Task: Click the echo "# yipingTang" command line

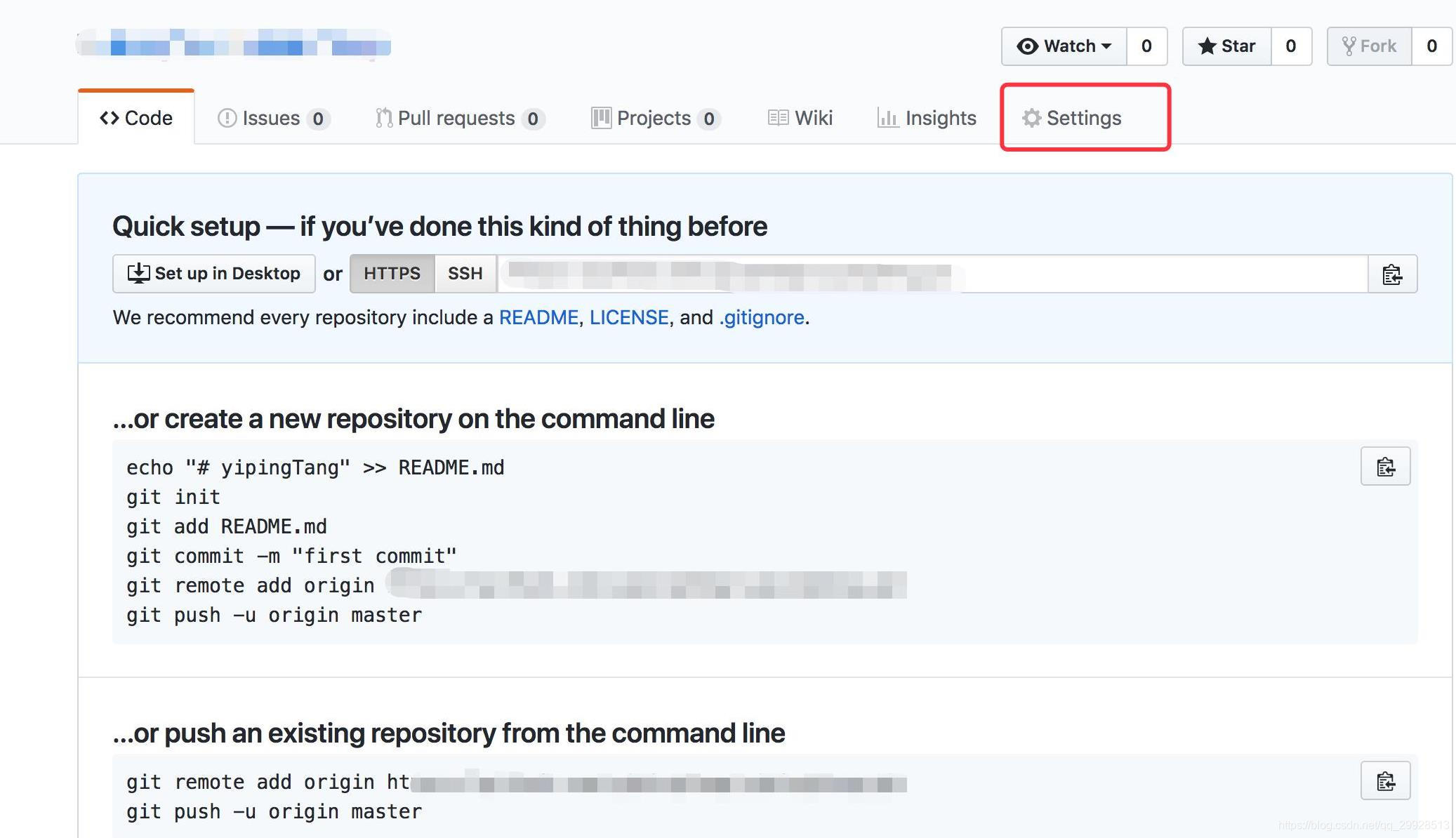Action: click(x=315, y=467)
